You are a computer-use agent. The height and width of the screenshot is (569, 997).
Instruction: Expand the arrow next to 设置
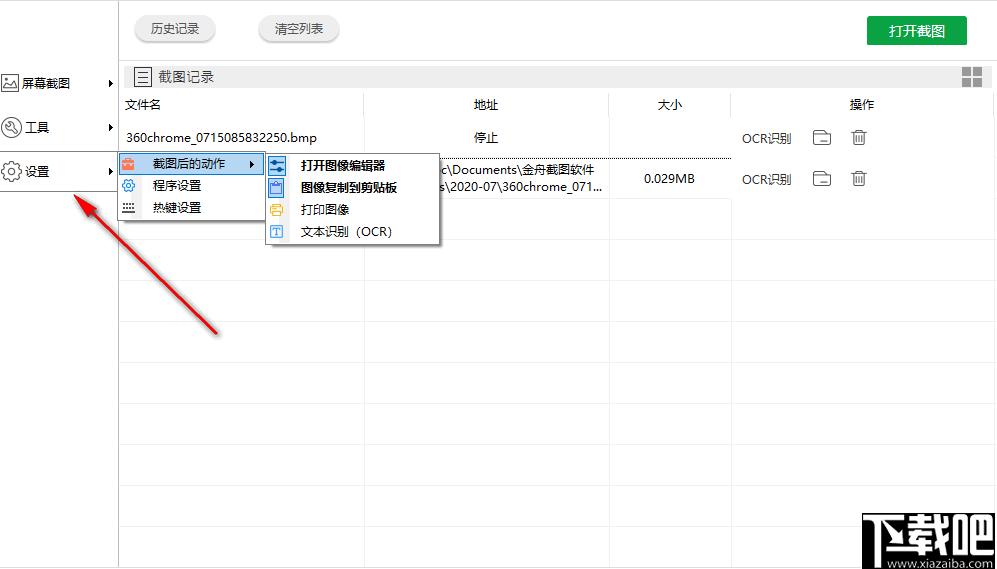tap(111, 172)
